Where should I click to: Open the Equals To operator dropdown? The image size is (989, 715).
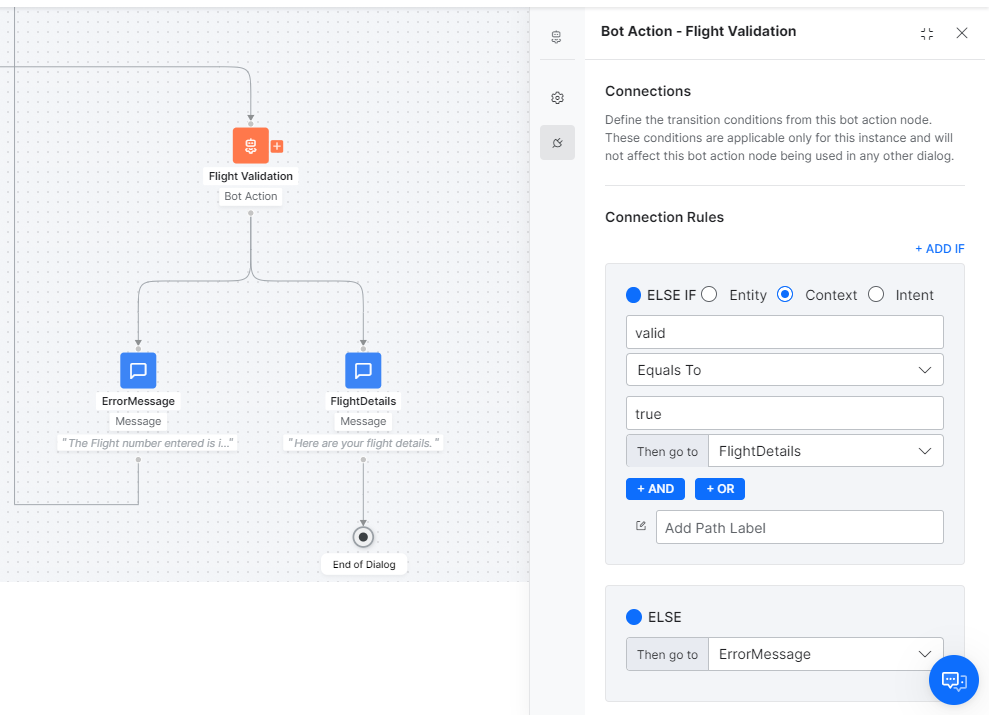click(x=784, y=369)
